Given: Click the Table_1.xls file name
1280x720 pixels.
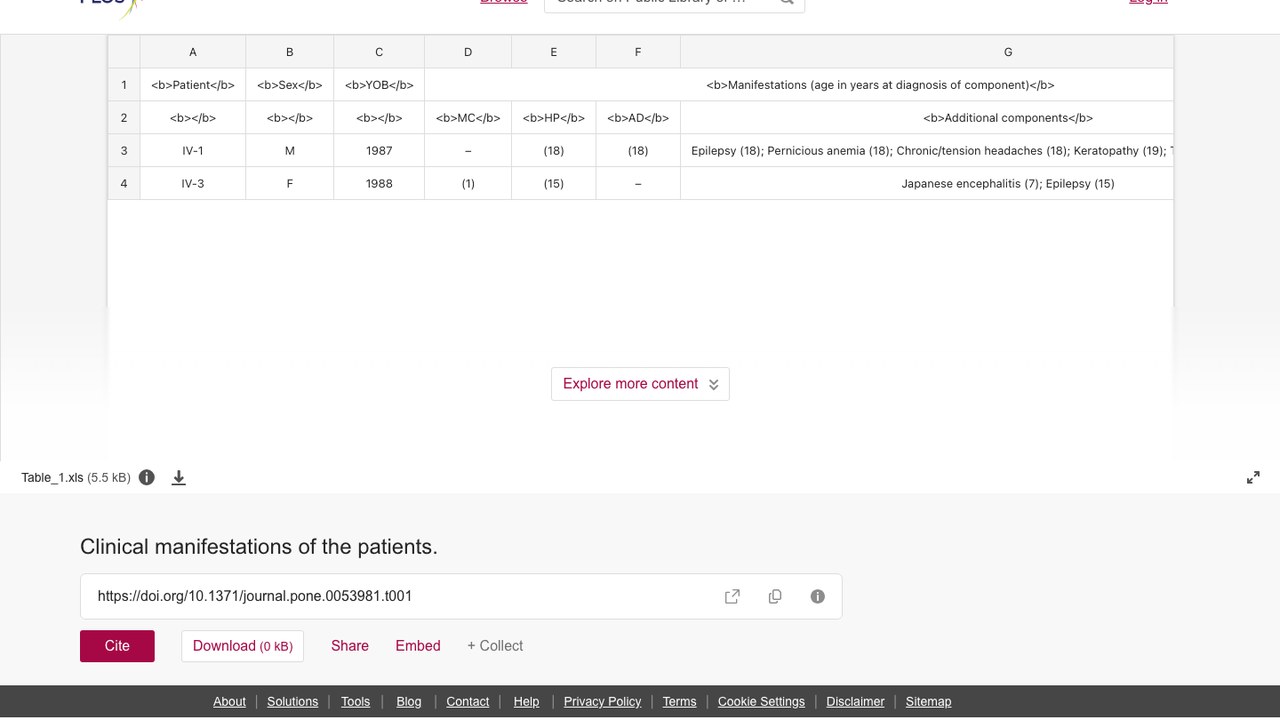Looking at the screenshot, I should 52,478.
